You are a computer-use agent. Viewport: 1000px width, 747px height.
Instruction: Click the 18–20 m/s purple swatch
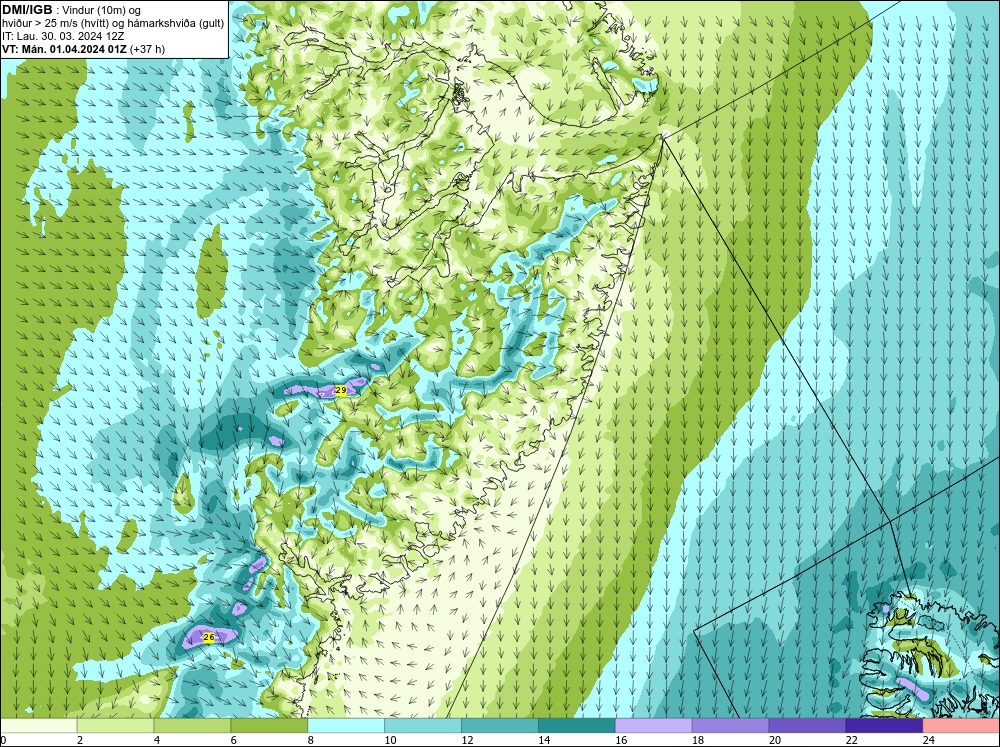(730, 726)
